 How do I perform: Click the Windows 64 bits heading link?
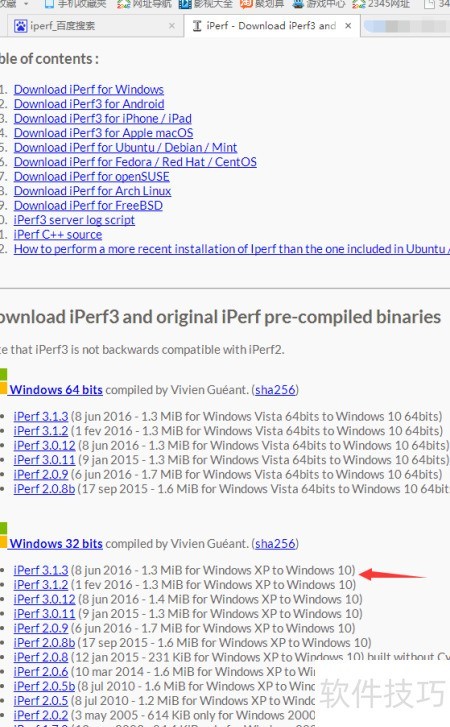point(56,389)
